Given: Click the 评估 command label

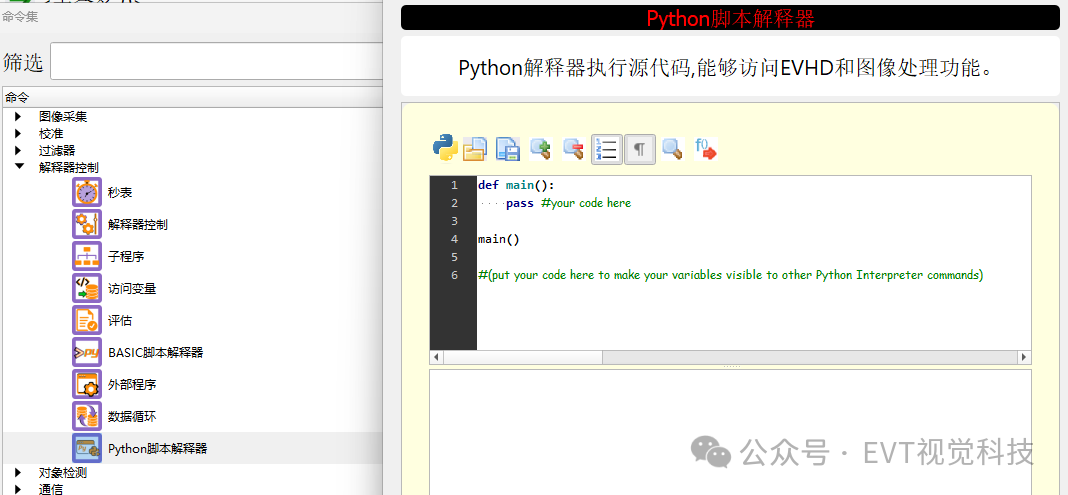Looking at the screenshot, I should point(120,321).
